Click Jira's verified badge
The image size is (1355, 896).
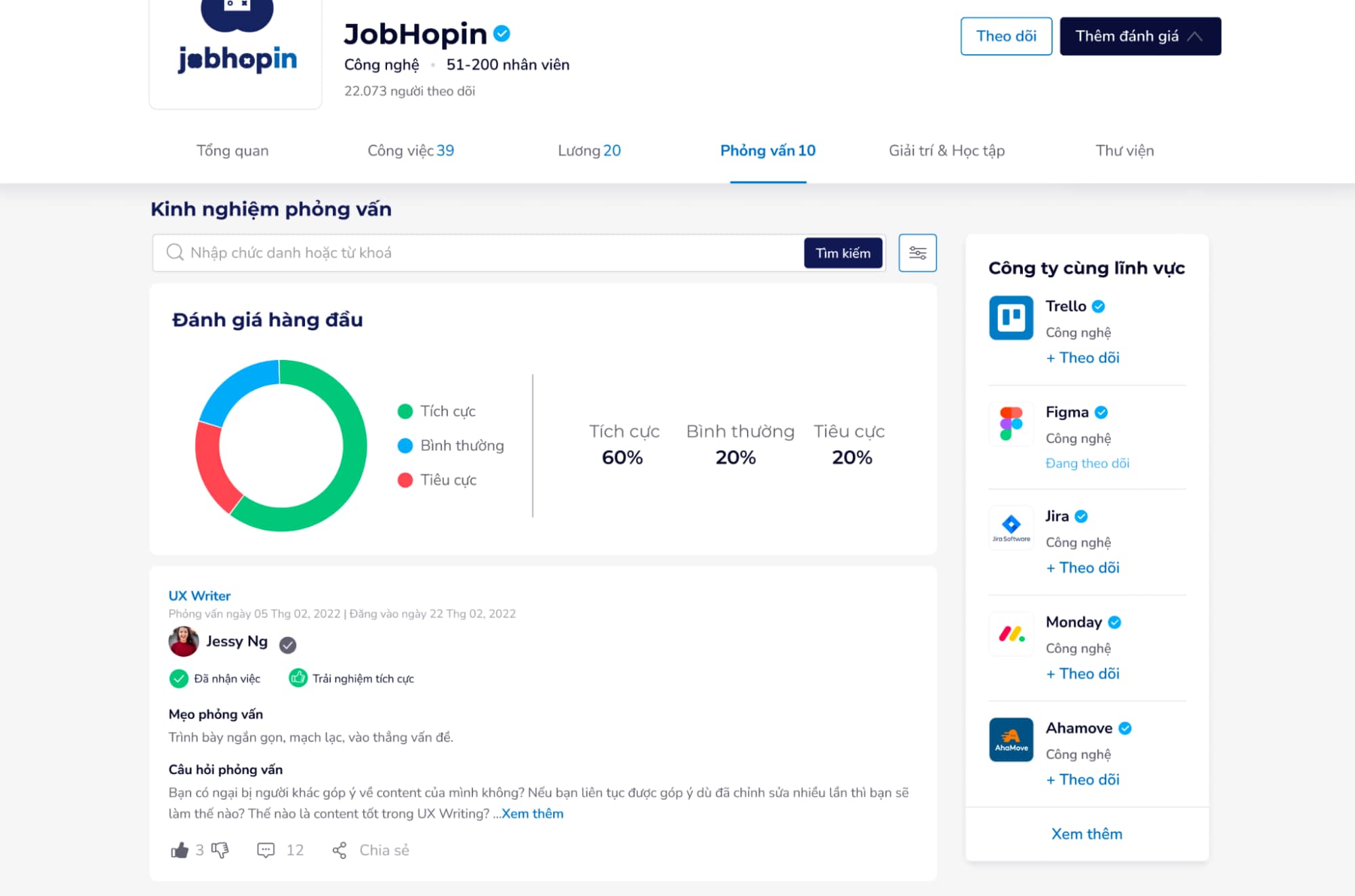point(1081,516)
